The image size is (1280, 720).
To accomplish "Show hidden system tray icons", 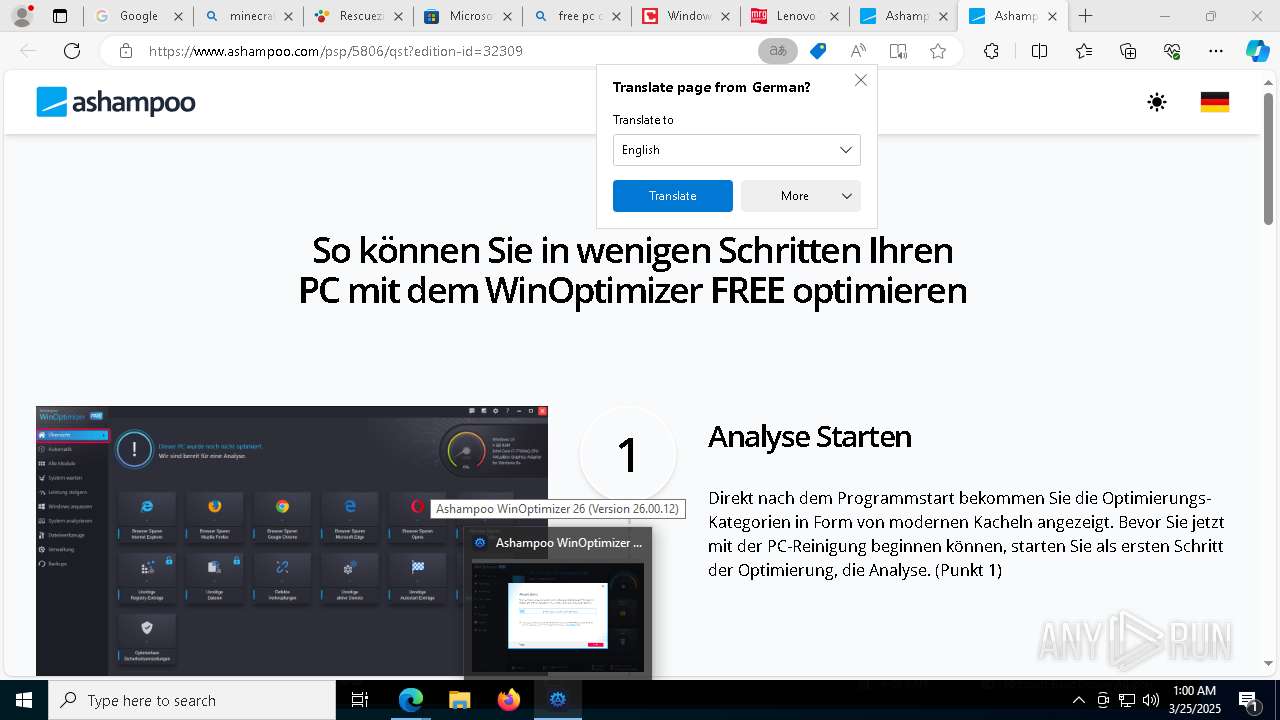I will point(1078,700).
